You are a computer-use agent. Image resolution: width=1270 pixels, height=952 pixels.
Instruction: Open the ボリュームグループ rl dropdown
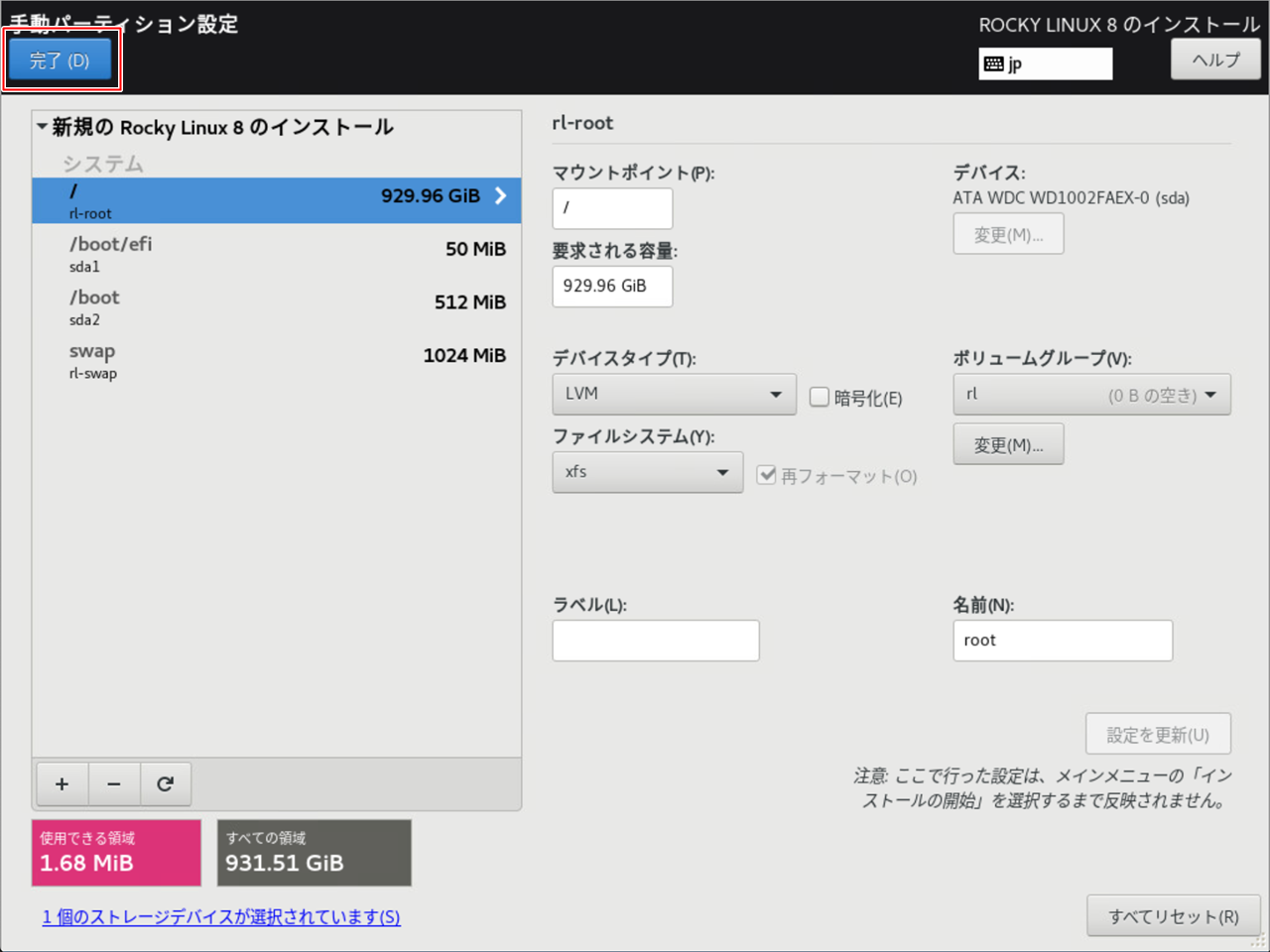(x=1091, y=395)
